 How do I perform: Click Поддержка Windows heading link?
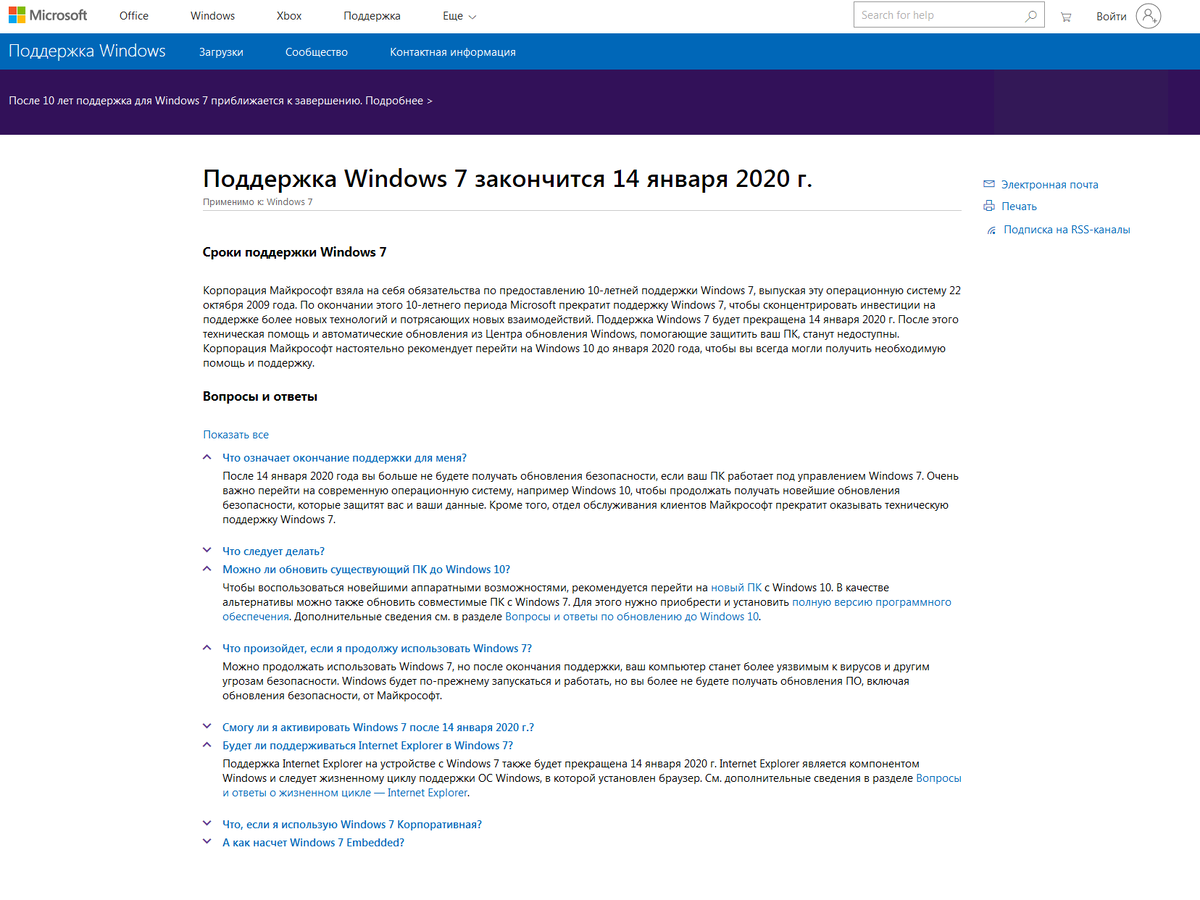87,51
